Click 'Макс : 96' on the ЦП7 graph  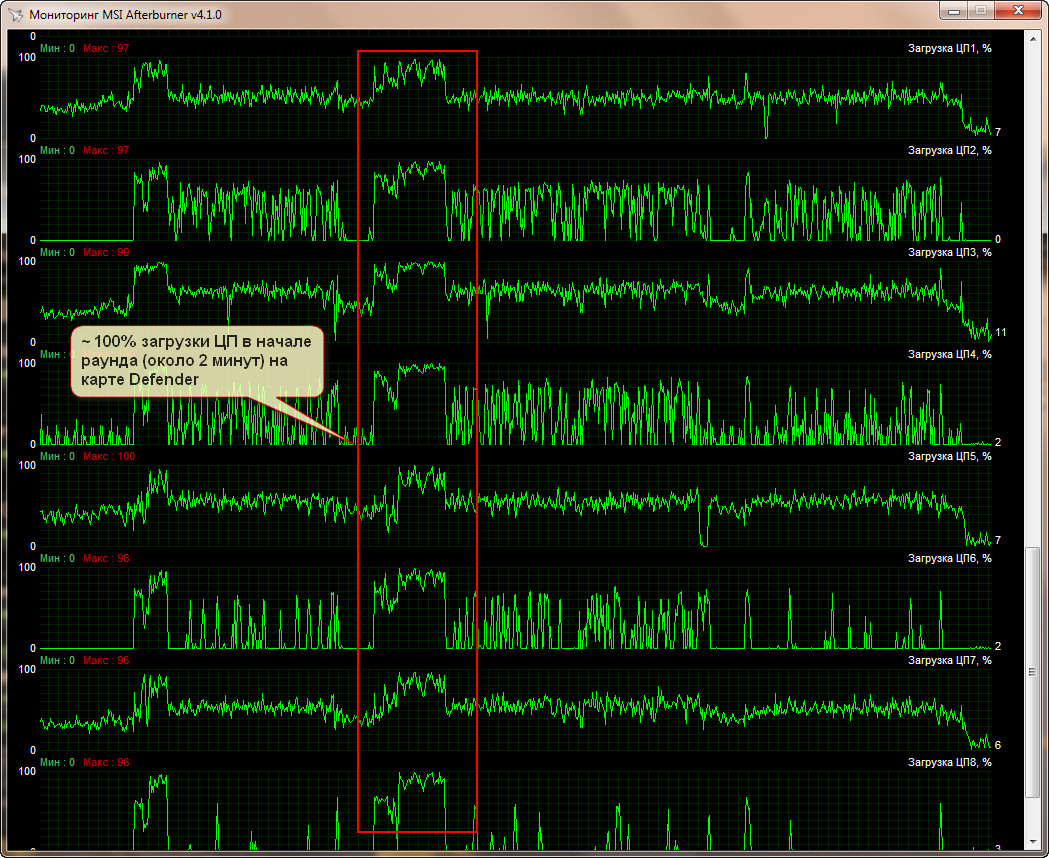(x=106, y=660)
